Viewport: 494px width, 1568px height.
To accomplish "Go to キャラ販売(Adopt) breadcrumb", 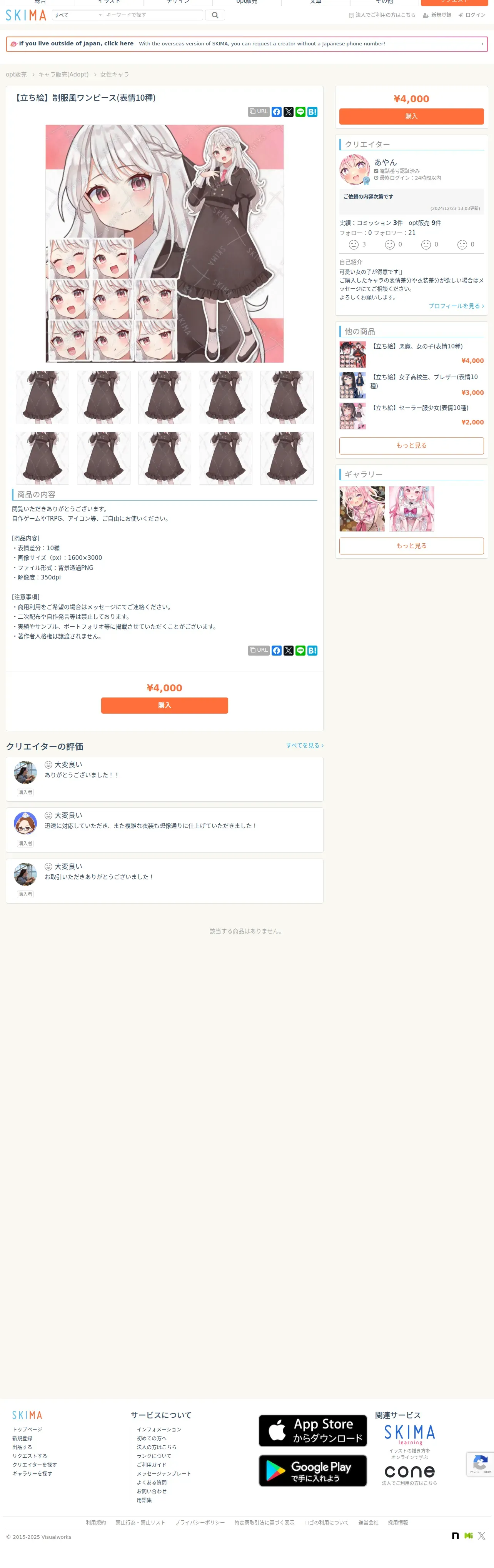I will coord(63,74).
